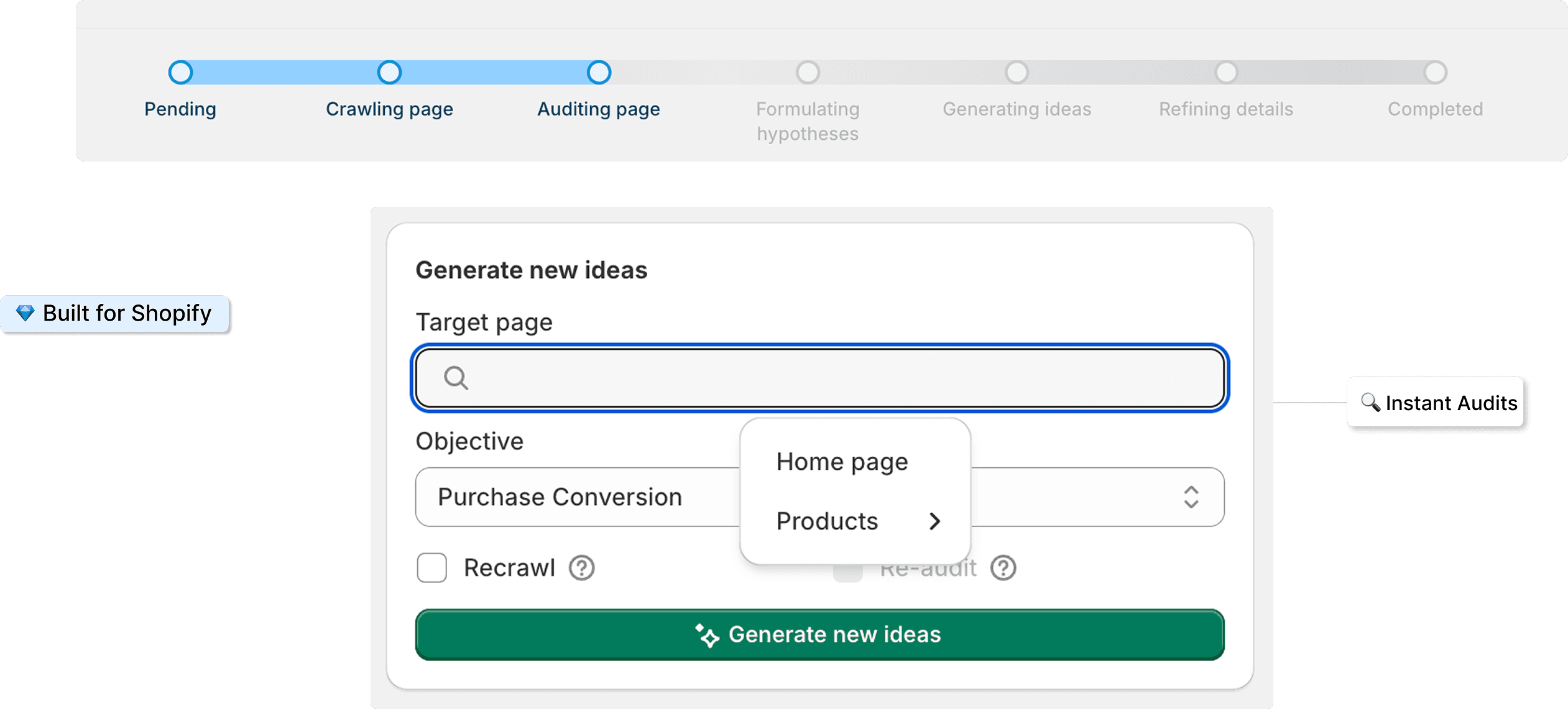Click the Crawling page label text
This screenshot has height=709, width=1568.
click(389, 109)
